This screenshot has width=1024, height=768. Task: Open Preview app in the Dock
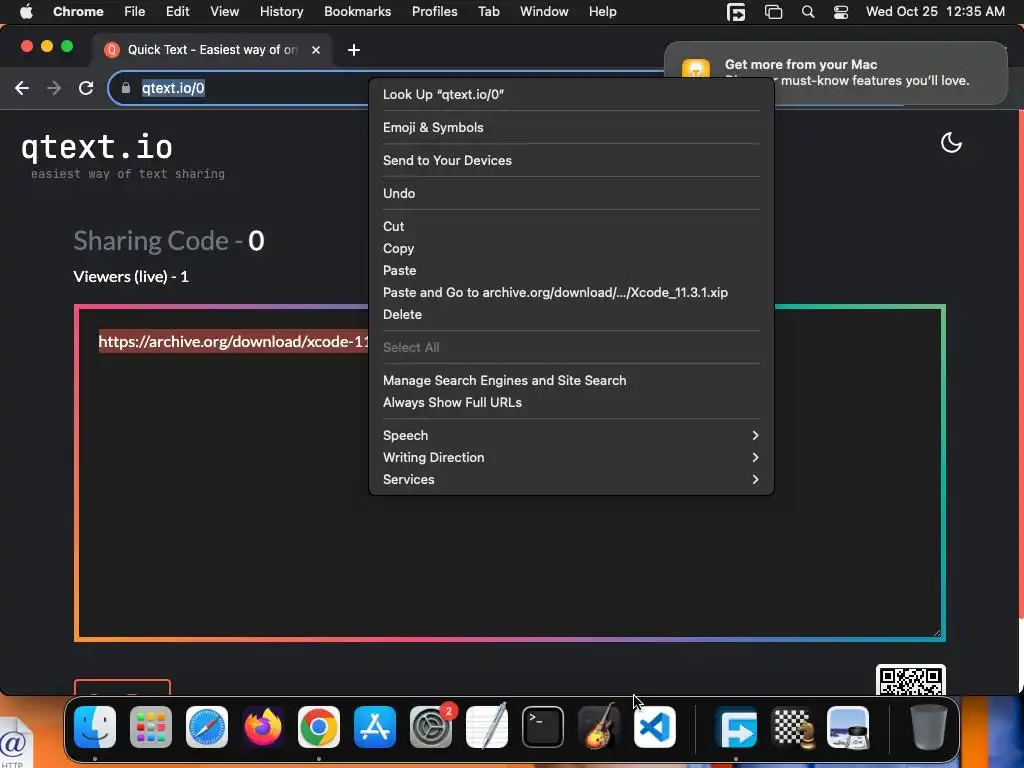pos(848,727)
